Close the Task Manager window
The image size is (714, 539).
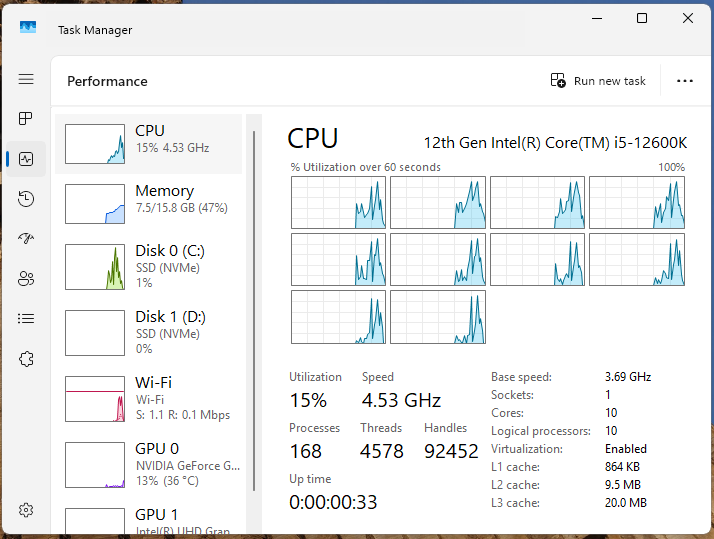coord(688,18)
